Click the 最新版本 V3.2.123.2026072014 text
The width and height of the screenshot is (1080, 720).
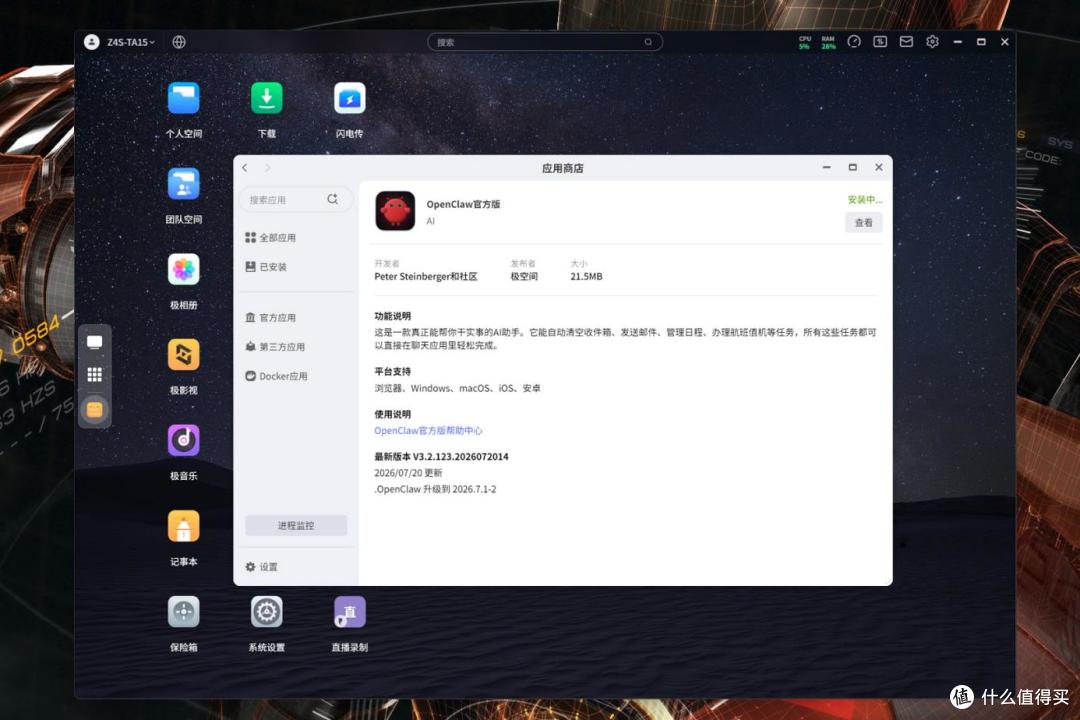tap(442, 457)
